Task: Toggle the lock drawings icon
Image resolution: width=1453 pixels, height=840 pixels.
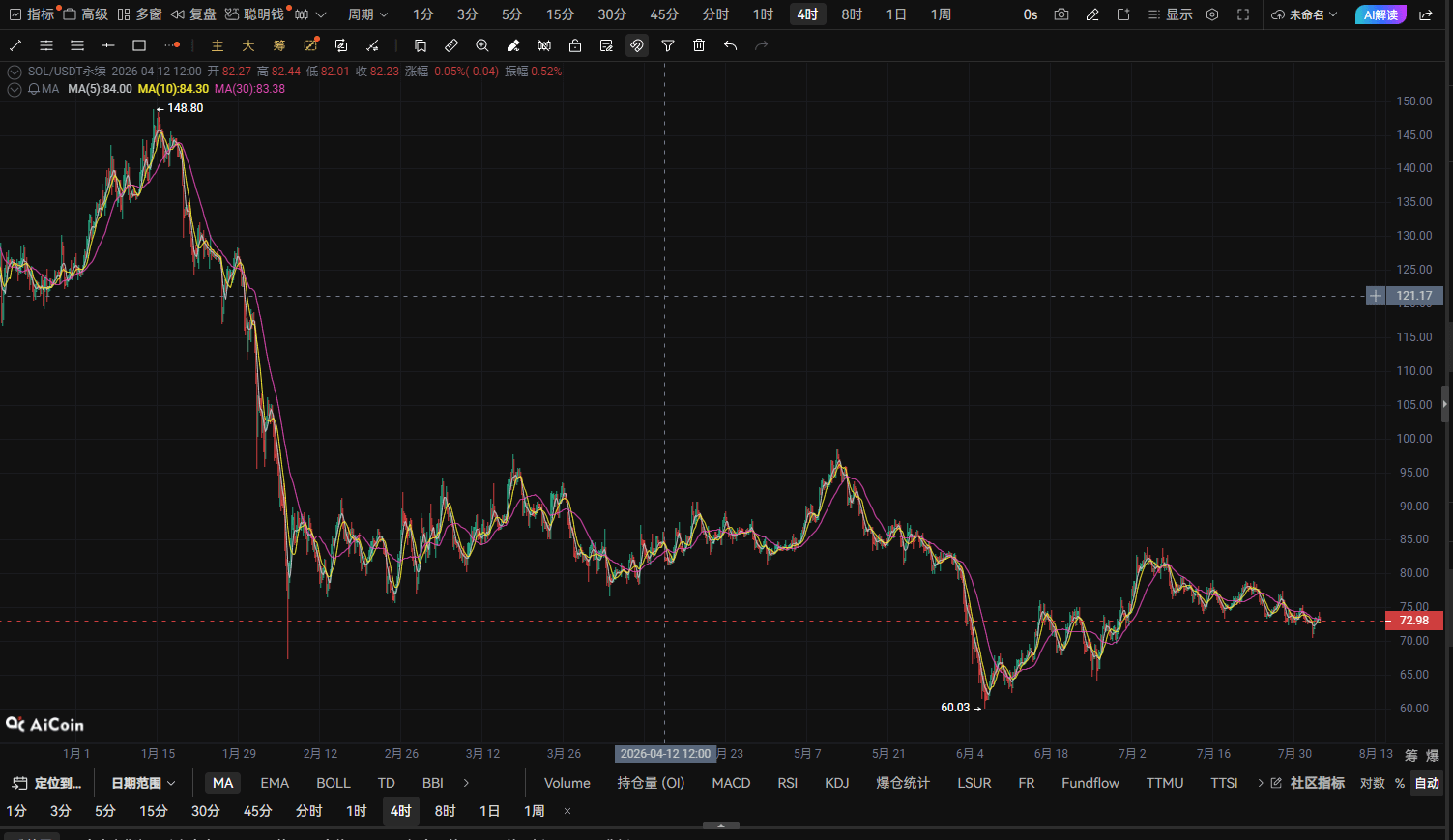Action: [575, 45]
